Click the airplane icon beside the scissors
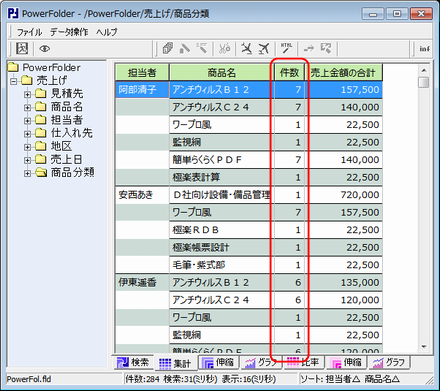 point(247,49)
